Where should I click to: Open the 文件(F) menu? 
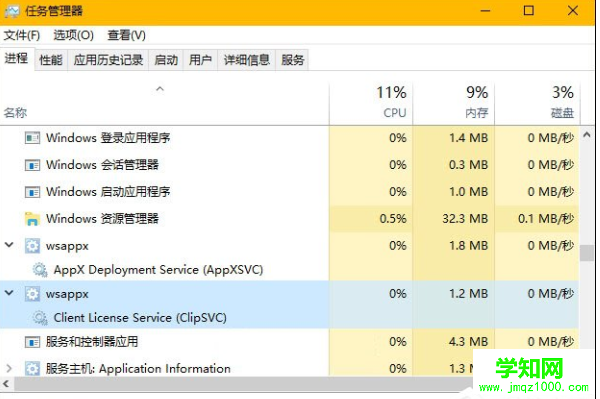click(x=22, y=35)
